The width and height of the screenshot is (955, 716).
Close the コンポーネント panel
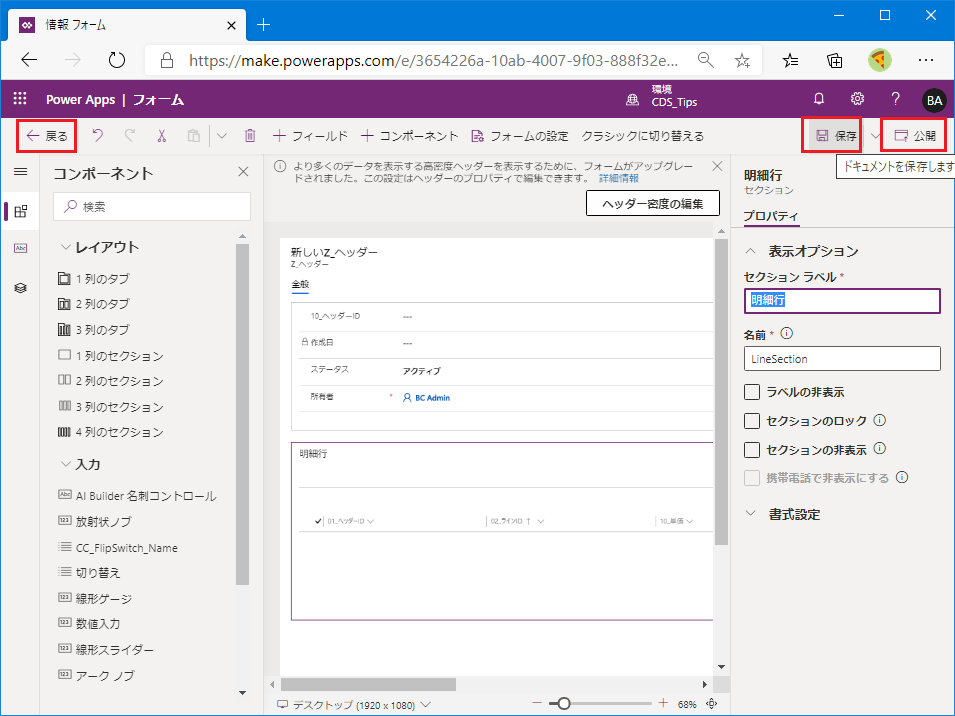pos(243,172)
